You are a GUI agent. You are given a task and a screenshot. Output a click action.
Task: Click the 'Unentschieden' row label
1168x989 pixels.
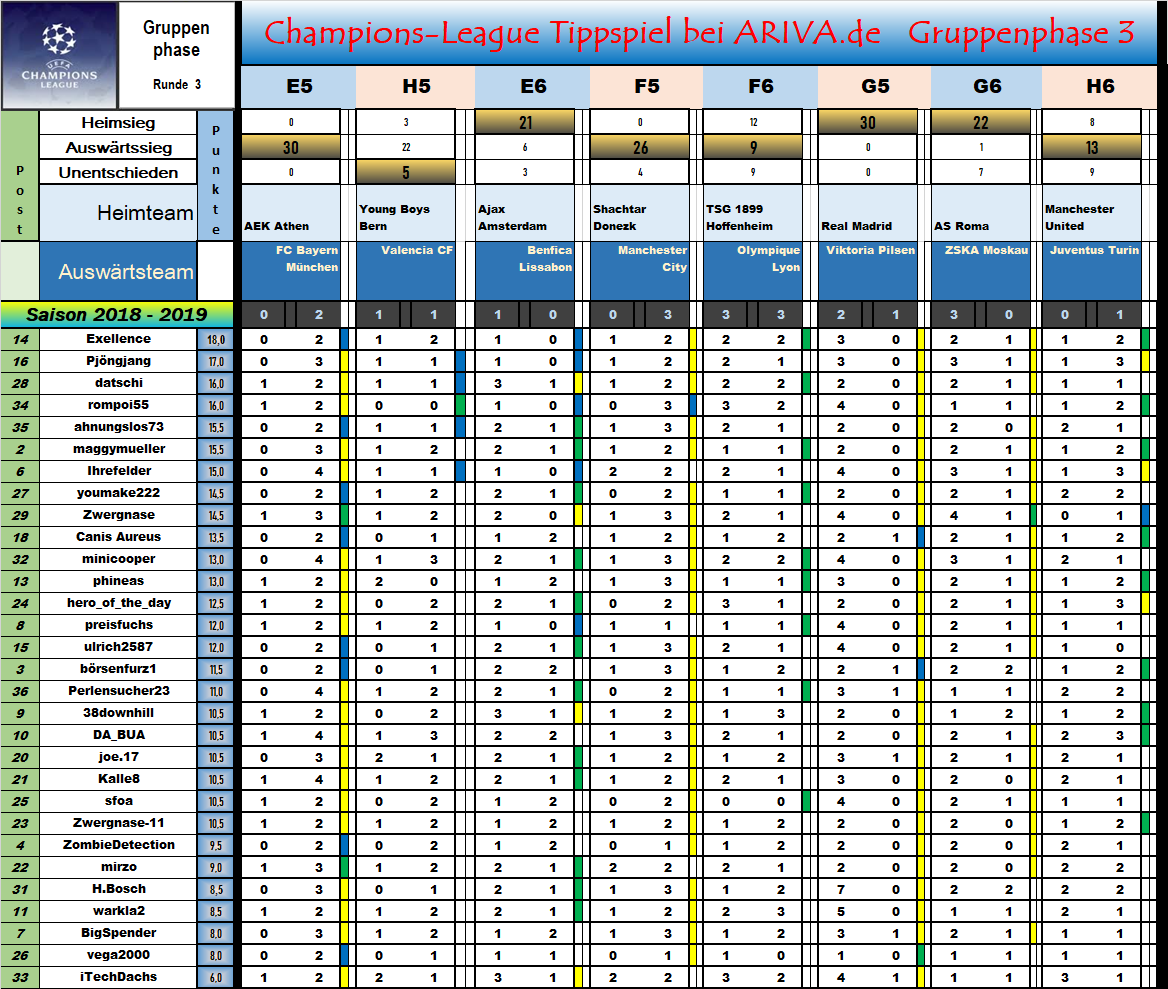[x=118, y=173]
